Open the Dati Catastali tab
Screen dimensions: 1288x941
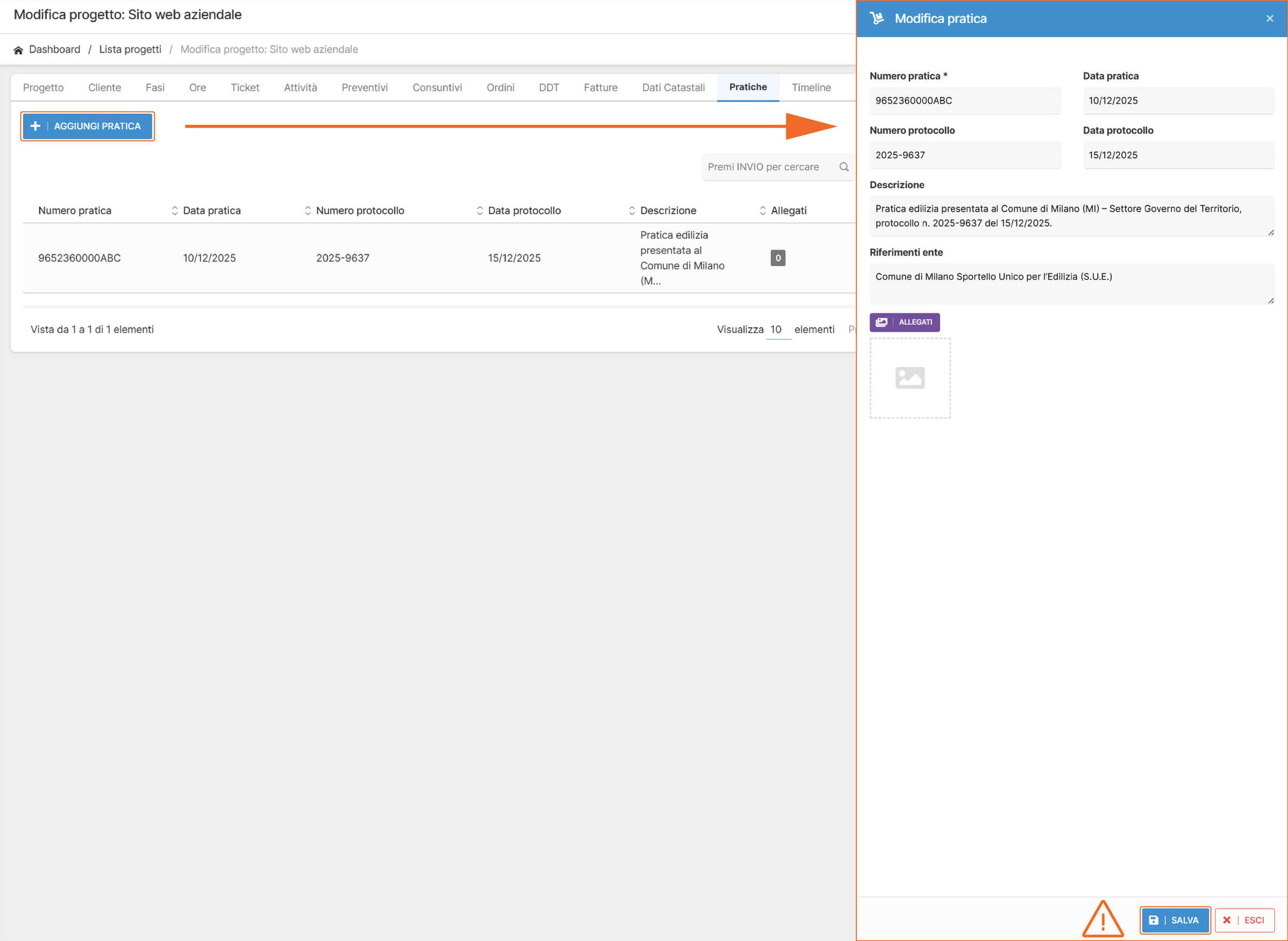673,88
